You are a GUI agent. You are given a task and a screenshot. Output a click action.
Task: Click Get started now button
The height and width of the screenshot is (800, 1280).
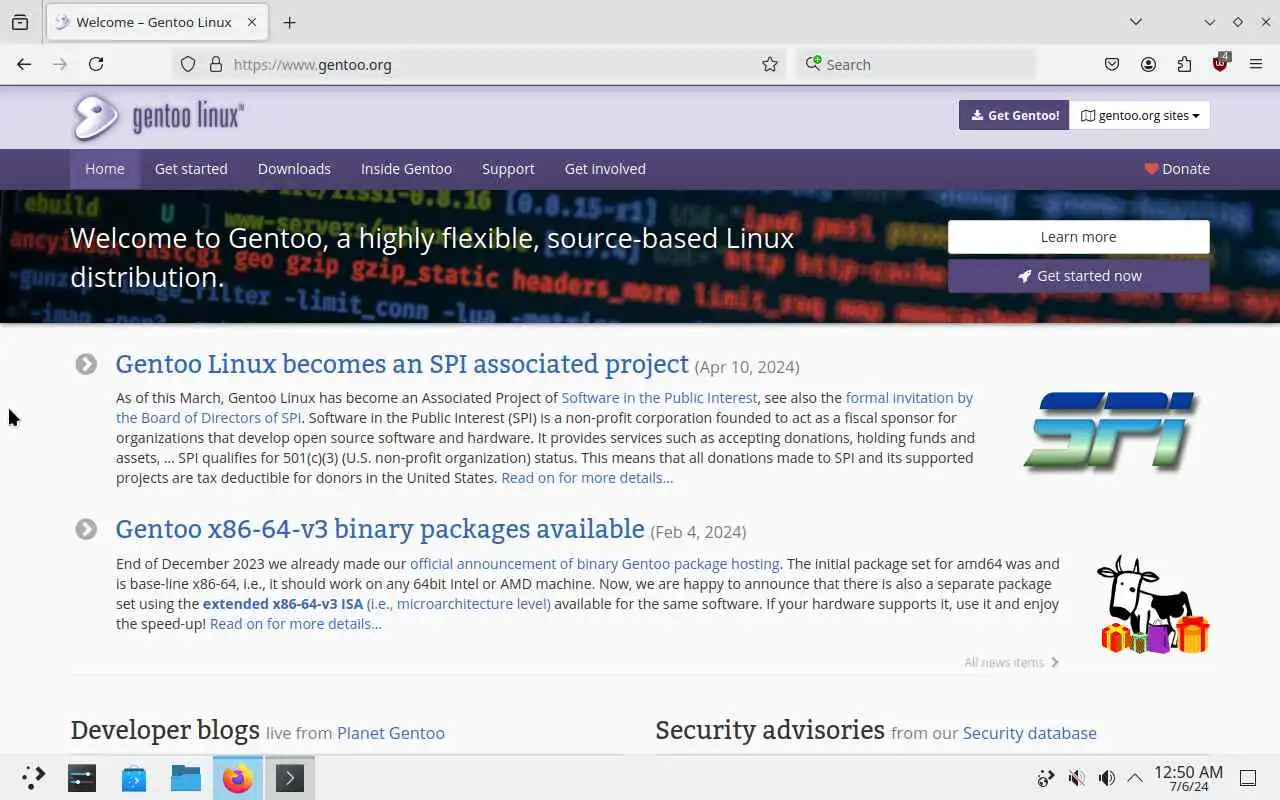pyautogui.click(x=1079, y=276)
